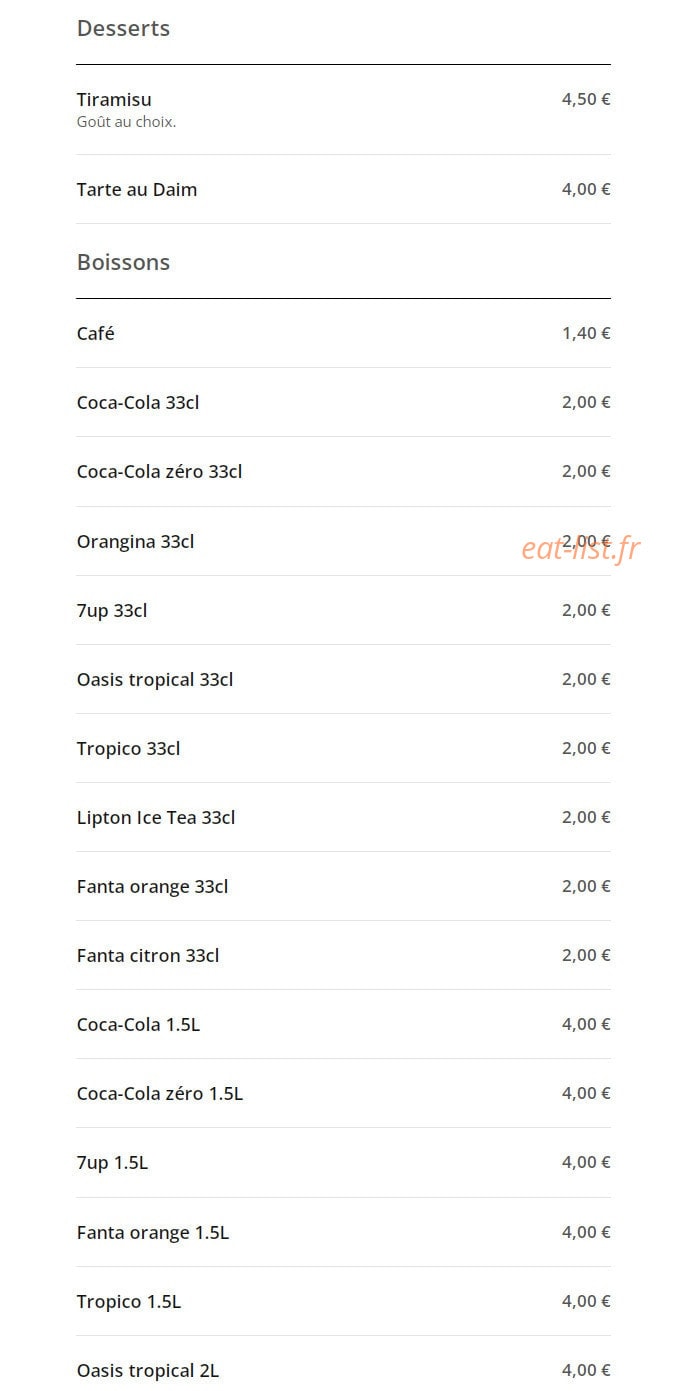683x1391 pixels.
Task: Choose Tropico 1.5L
Action: pyautogui.click(x=343, y=1301)
